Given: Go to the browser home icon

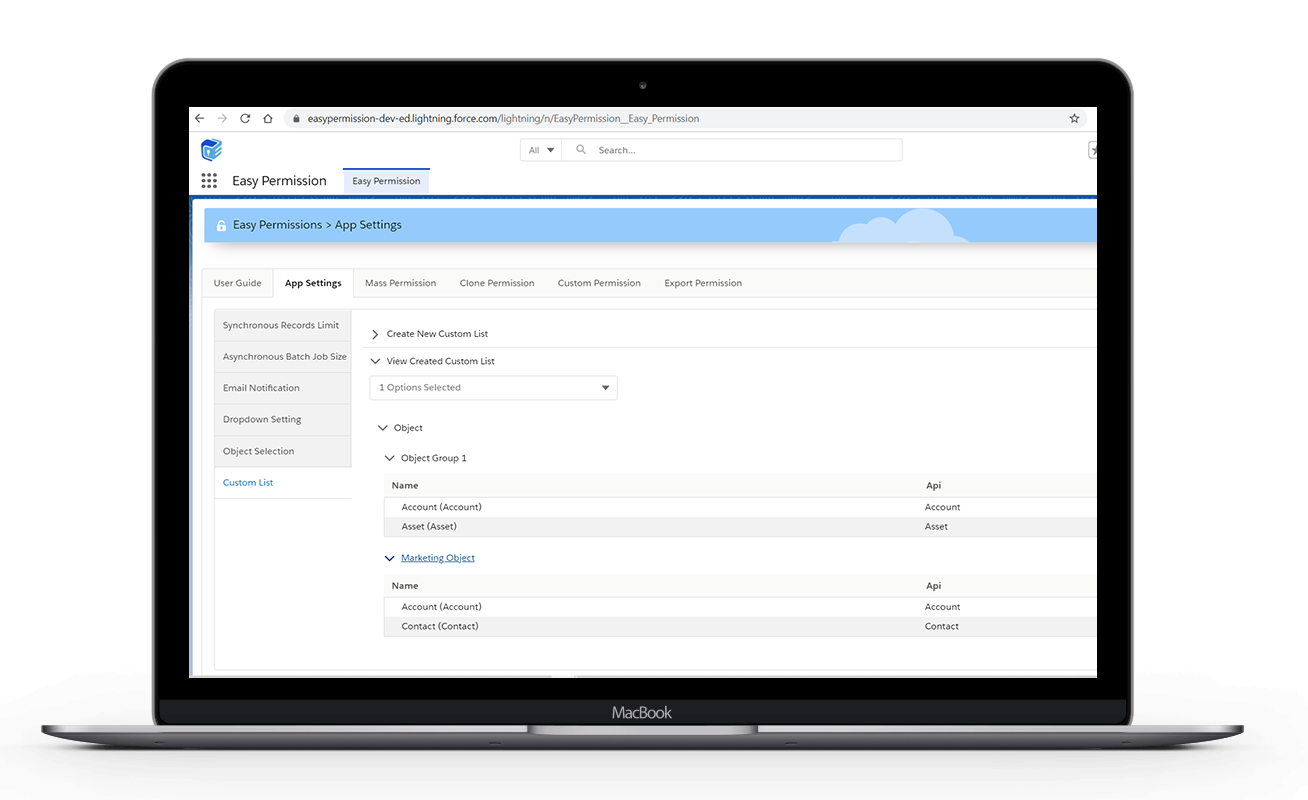Looking at the screenshot, I should (268, 118).
